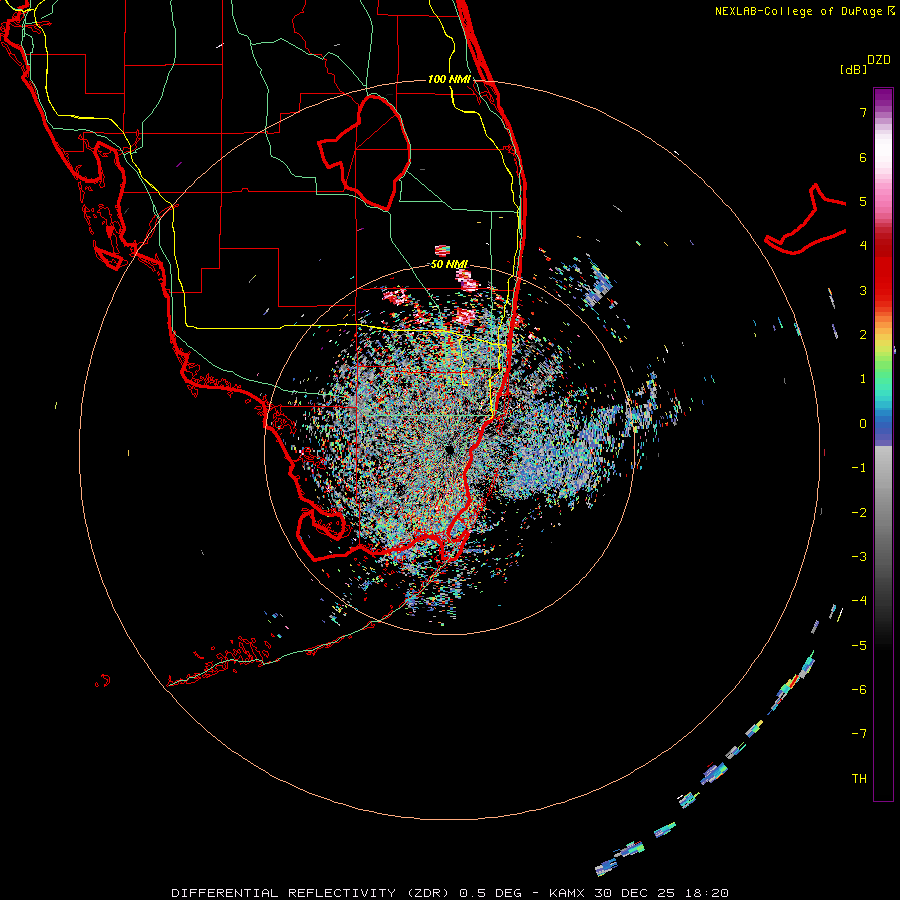Screen dimensions: 900x900
Task: Click the Lake Okeechobee red outline
Action: pyautogui.click(x=364, y=153)
